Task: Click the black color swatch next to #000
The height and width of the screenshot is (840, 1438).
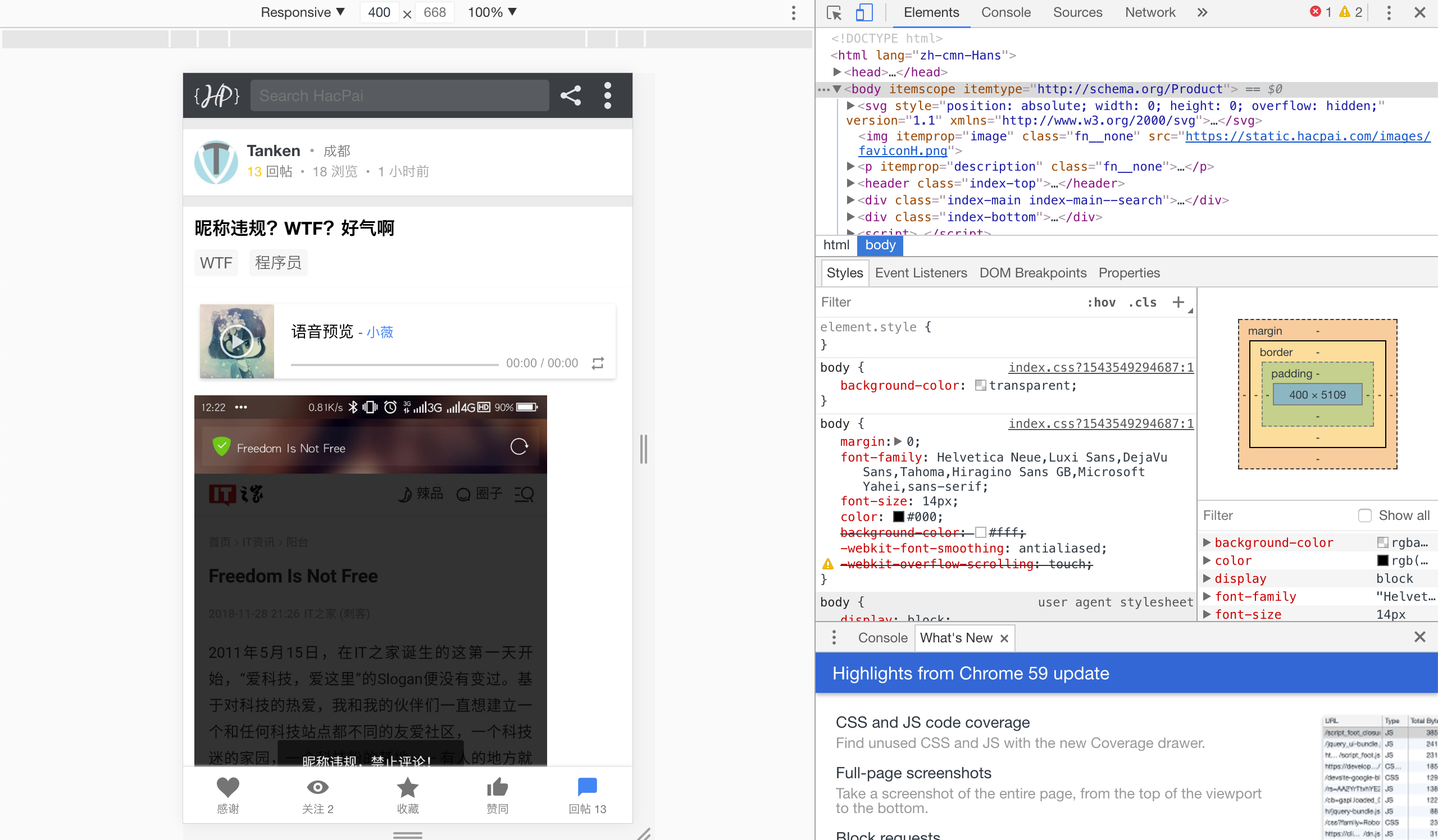Action: pyautogui.click(x=898, y=517)
